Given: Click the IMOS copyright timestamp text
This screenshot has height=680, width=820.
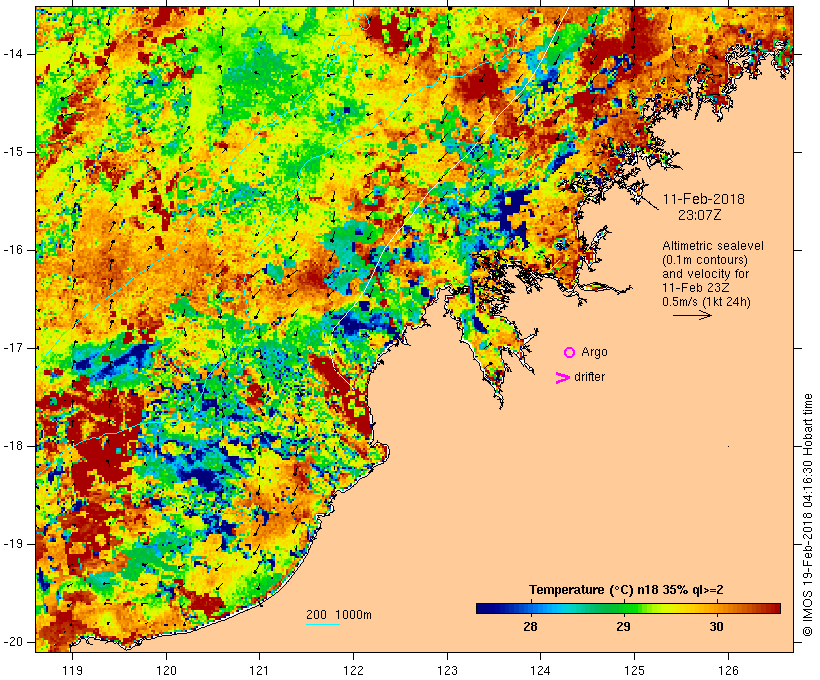Looking at the screenshot, I should point(808,515).
